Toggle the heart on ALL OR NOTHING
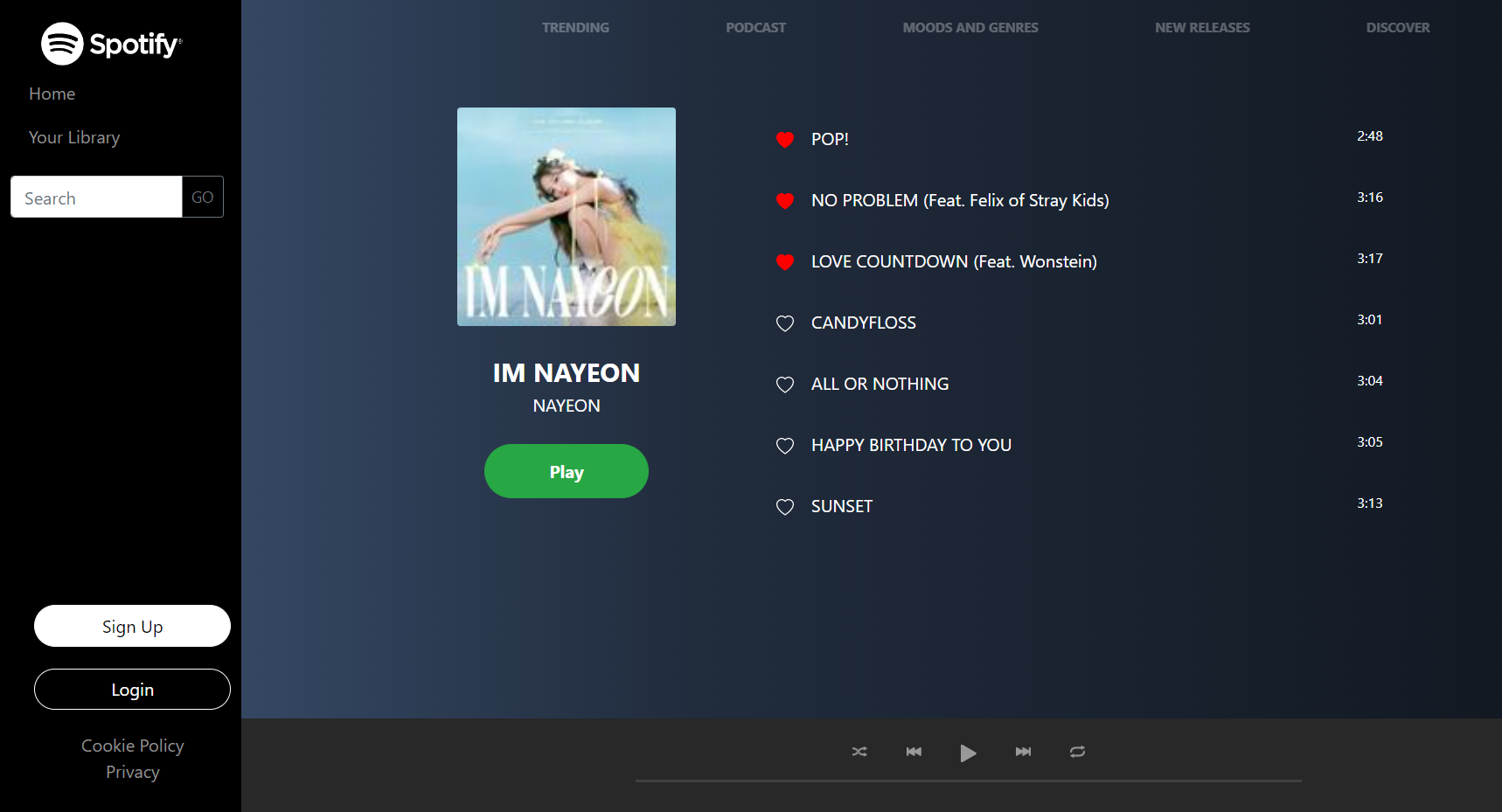 pos(784,385)
